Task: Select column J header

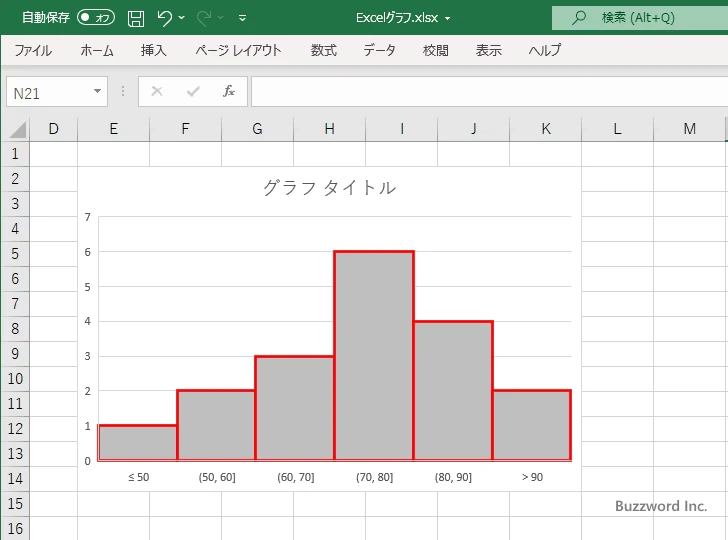Action: [x=474, y=129]
